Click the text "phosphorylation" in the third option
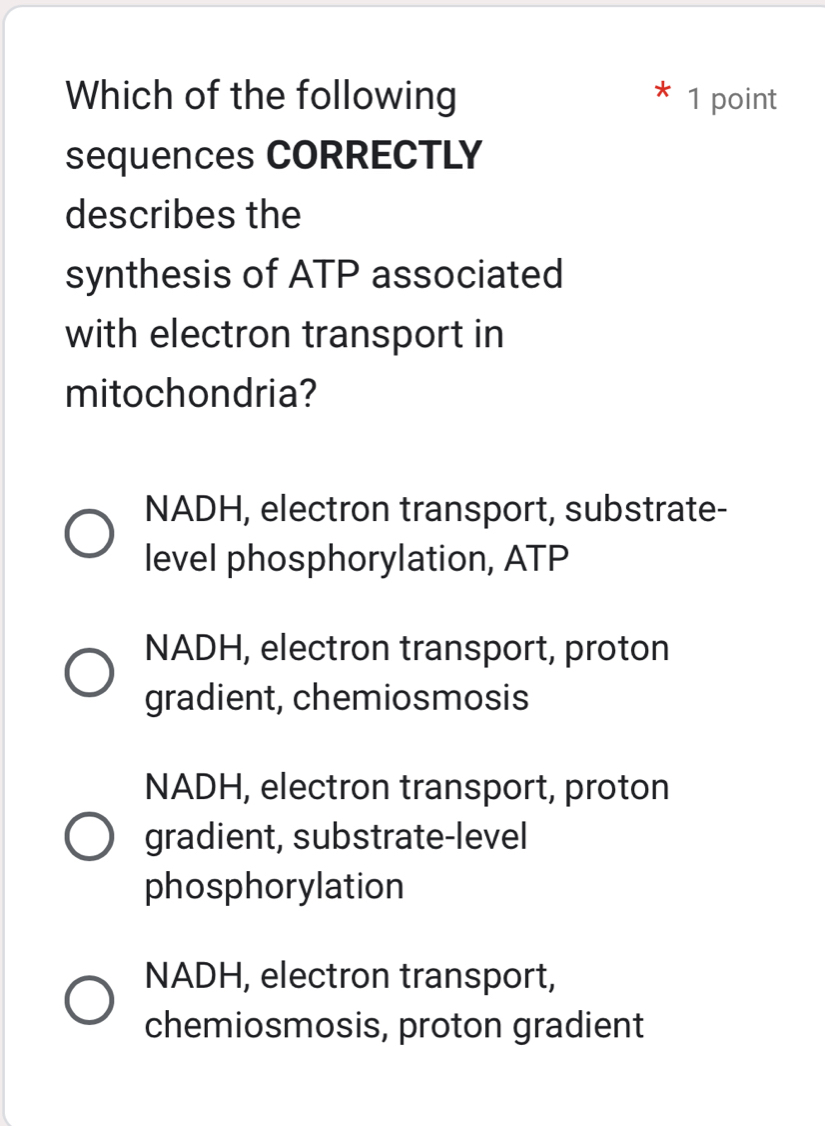Viewport: 825px width, 1126px height. pyautogui.click(x=274, y=887)
